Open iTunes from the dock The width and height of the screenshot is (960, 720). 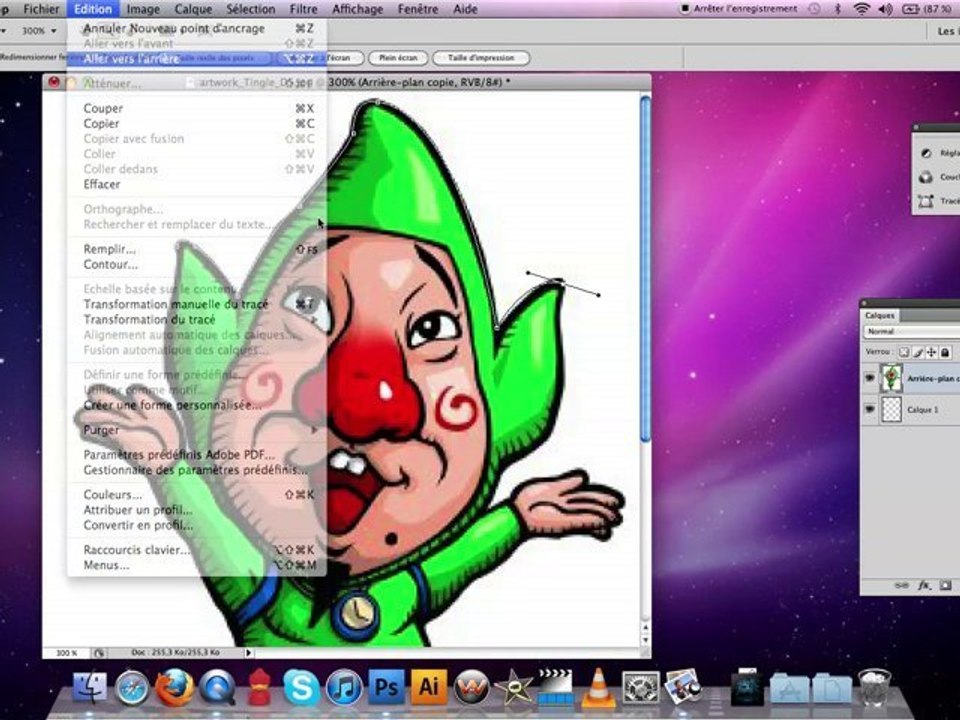pos(344,687)
